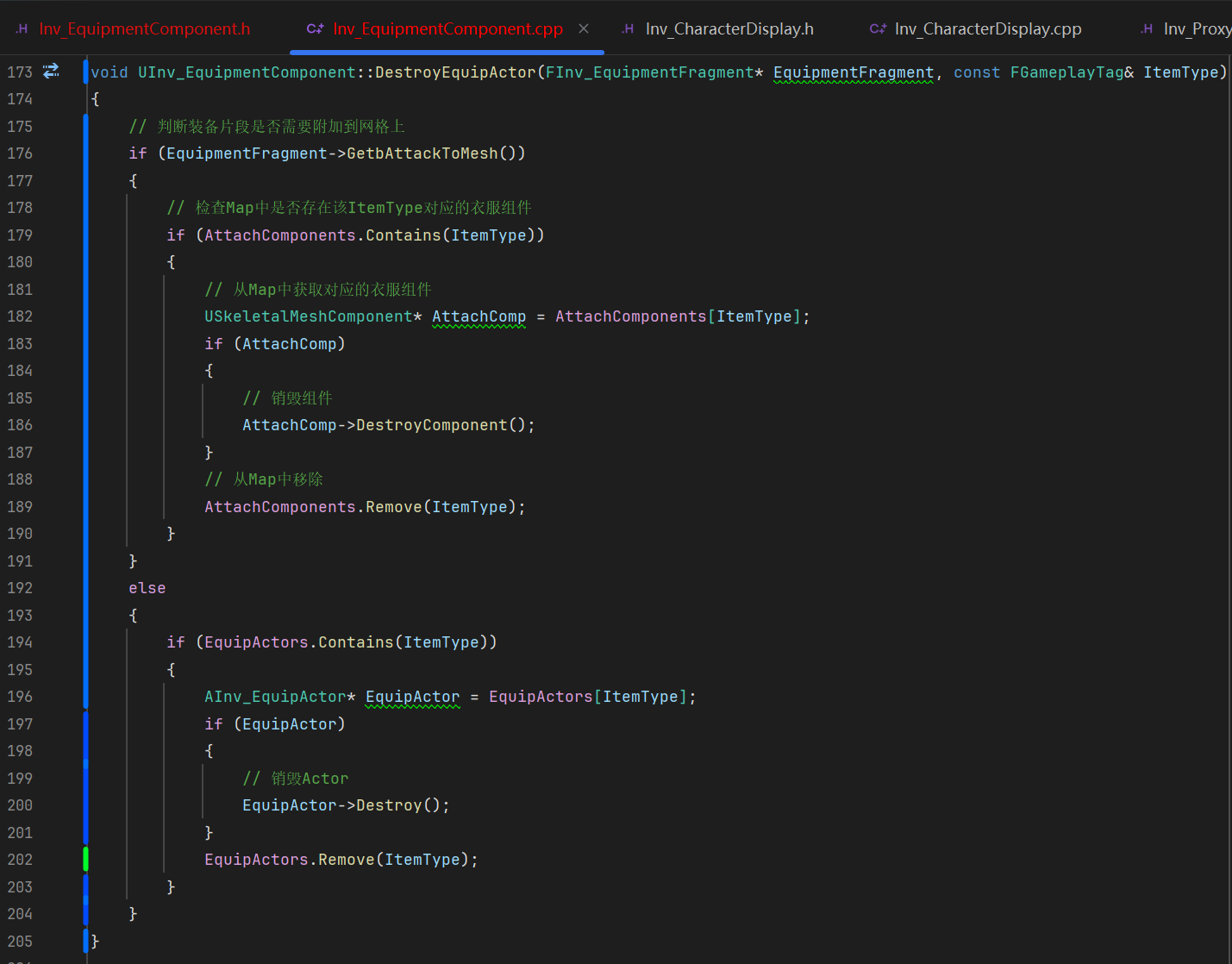The width and height of the screenshot is (1232, 964).
Task: Click the closing brace on line 205
Action: (x=95, y=942)
